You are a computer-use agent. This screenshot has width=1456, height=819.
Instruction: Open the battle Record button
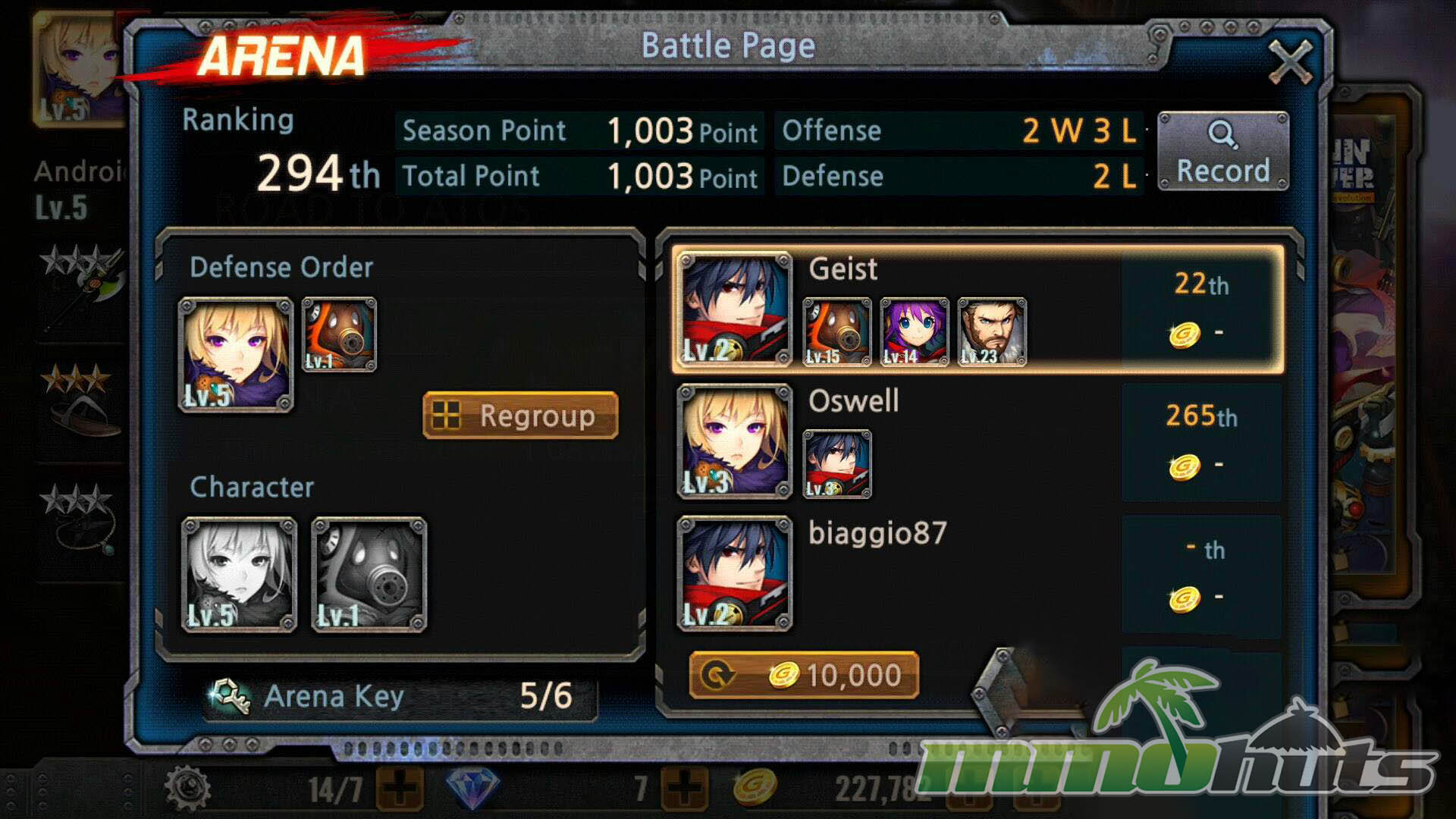pyautogui.click(x=1222, y=151)
